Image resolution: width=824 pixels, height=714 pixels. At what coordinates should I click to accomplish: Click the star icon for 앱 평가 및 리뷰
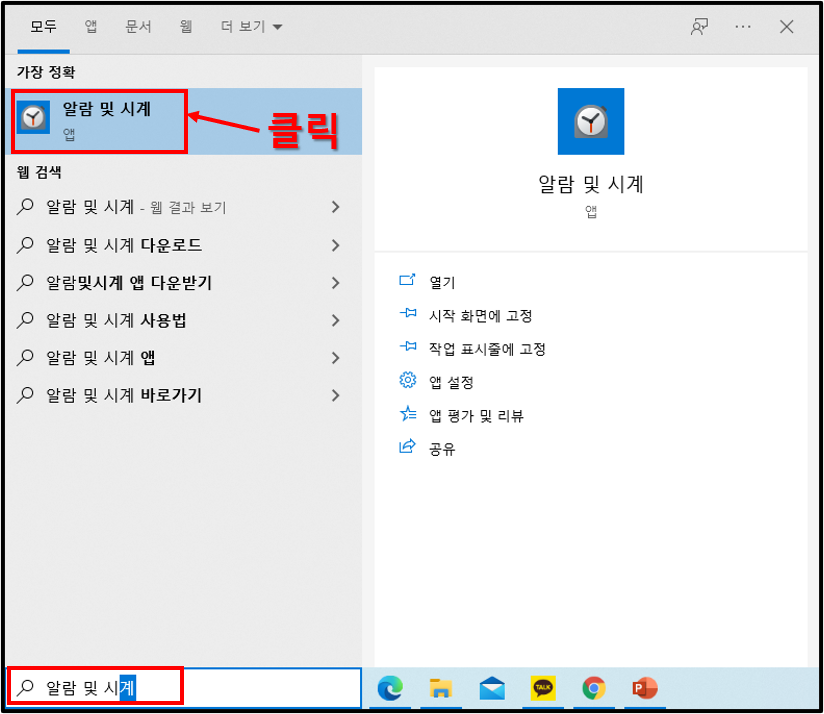[408, 413]
